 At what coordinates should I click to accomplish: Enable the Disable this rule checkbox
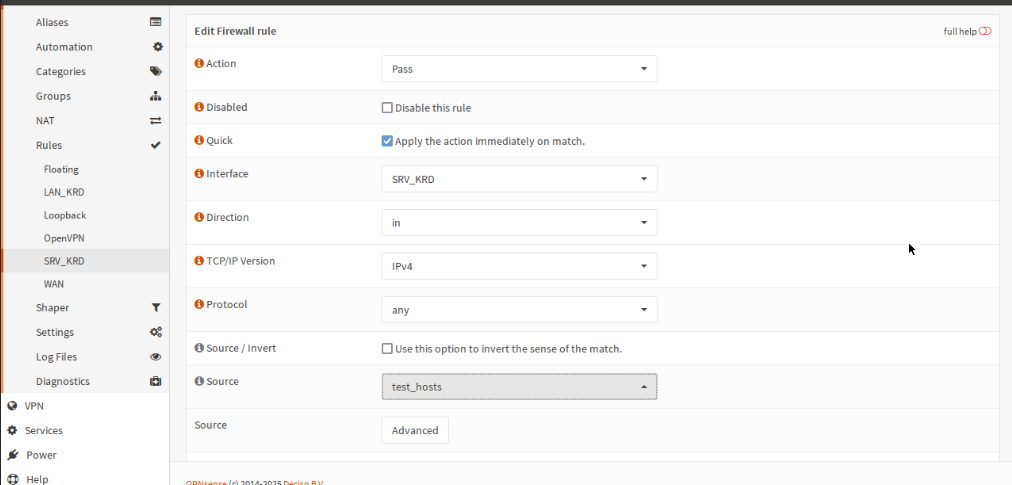click(387, 108)
